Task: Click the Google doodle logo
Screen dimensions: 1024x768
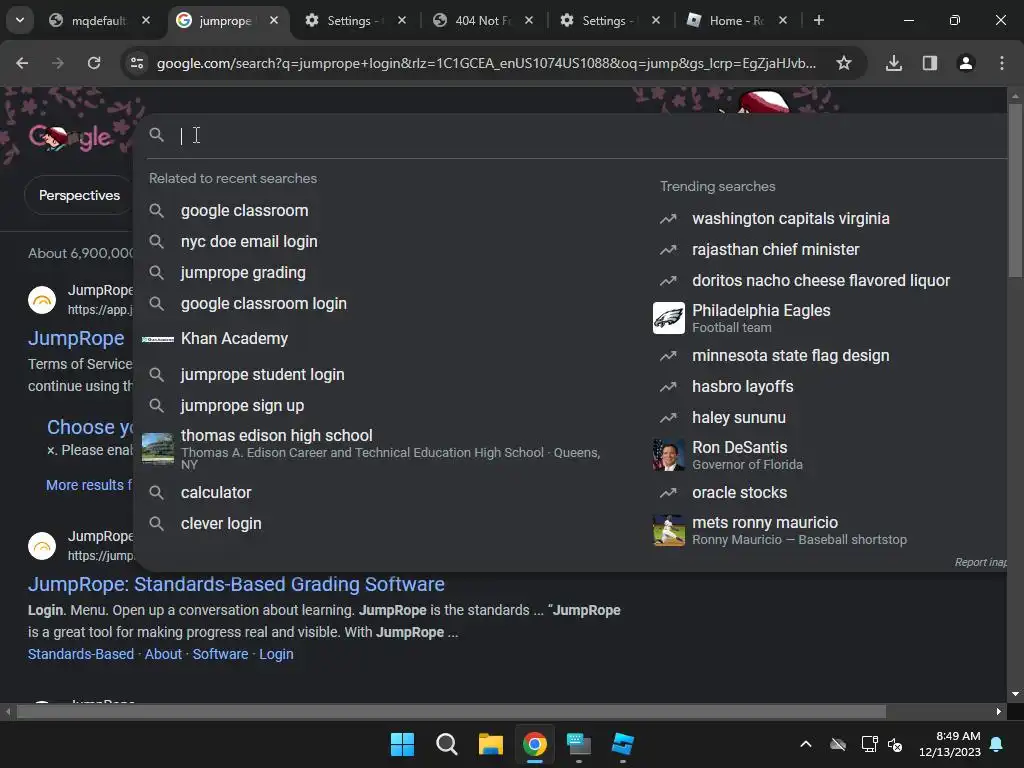Action: pos(71,137)
